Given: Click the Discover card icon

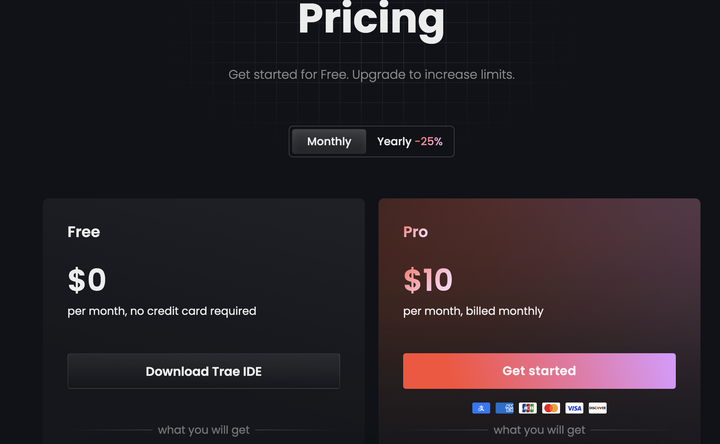Looking at the screenshot, I should pyautogui.click(x=597, y=408).
